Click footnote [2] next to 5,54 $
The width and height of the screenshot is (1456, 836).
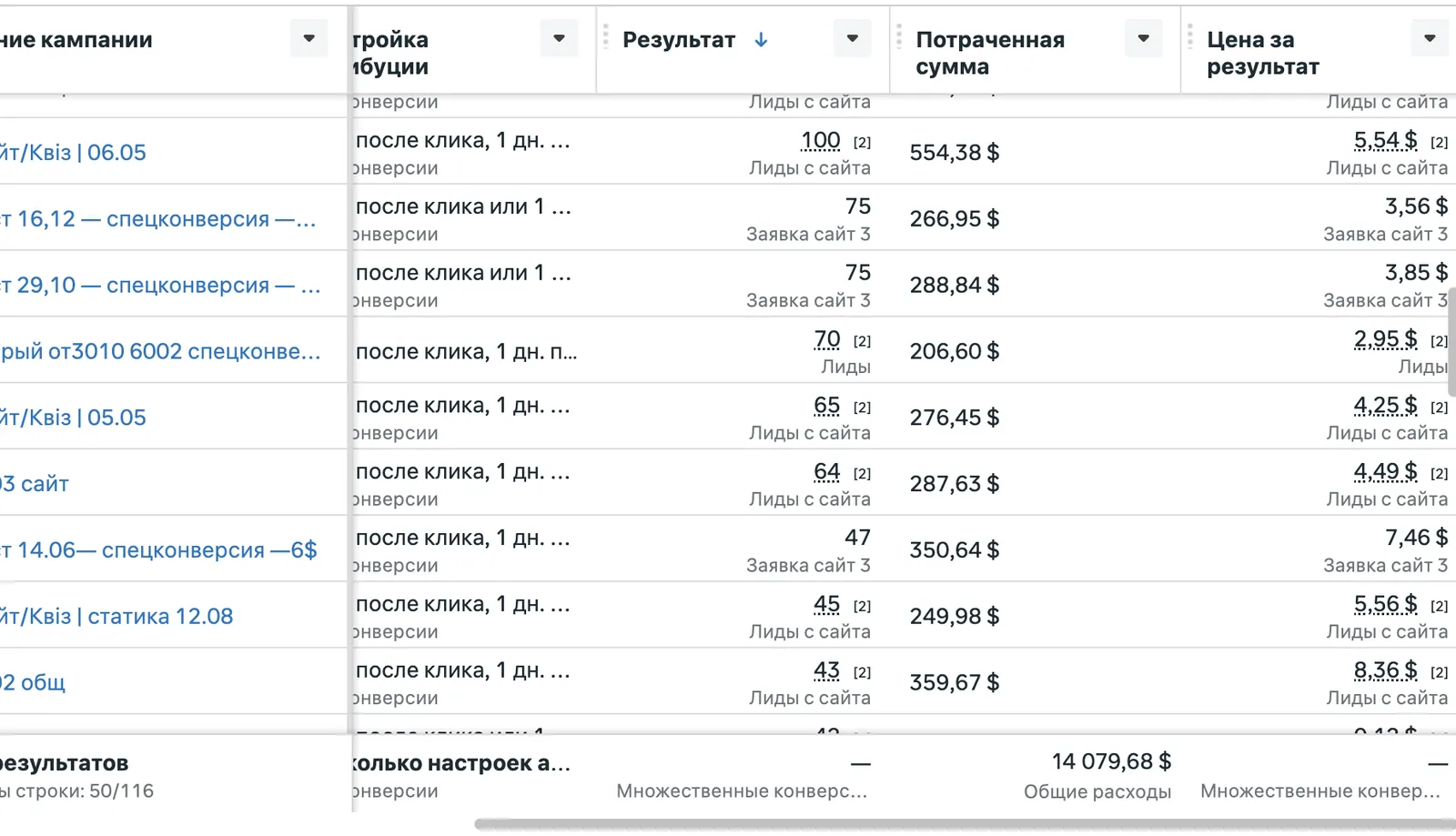[1439, 142]
